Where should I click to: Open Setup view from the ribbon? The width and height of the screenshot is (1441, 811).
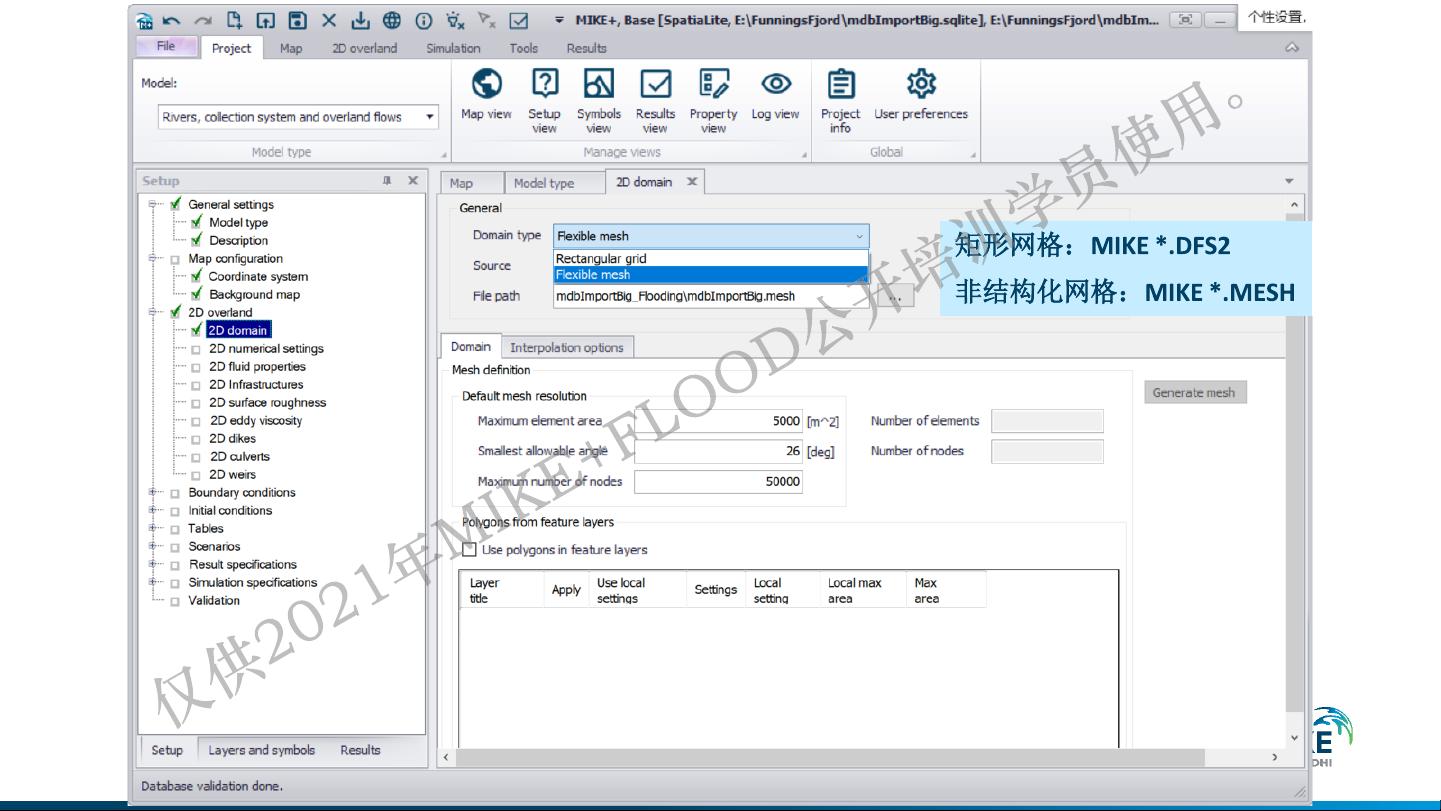(544, 100)
